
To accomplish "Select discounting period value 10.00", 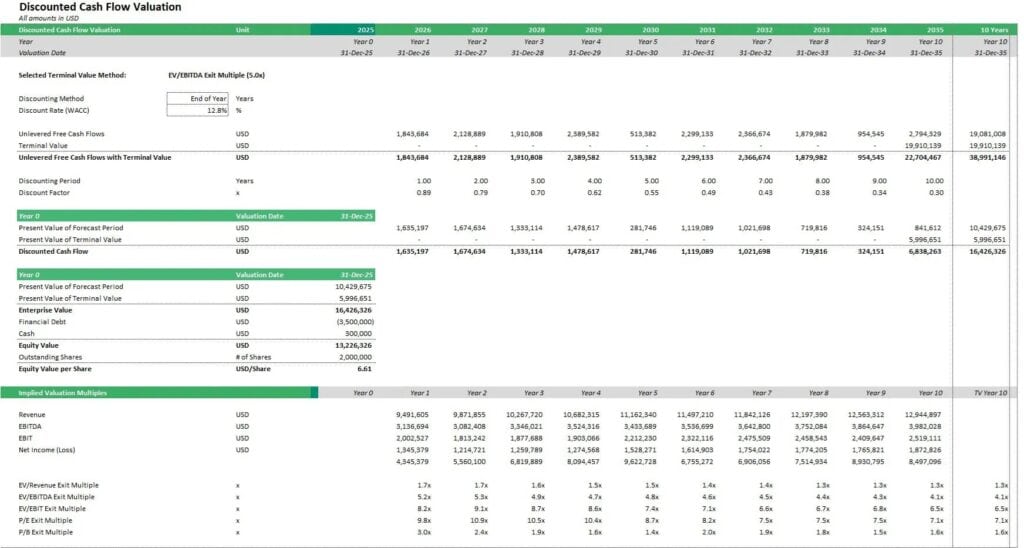I will point(935,181).
